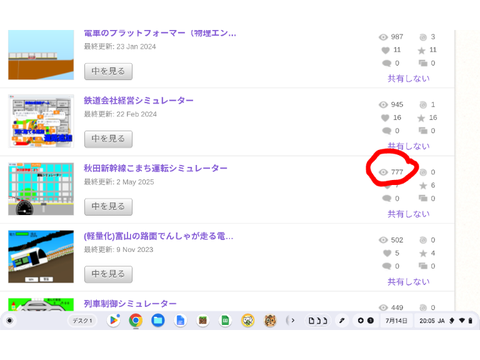480x360 pixels.
Task: Open Google Docs from the shelf
Action: click(x=180, y=321)
